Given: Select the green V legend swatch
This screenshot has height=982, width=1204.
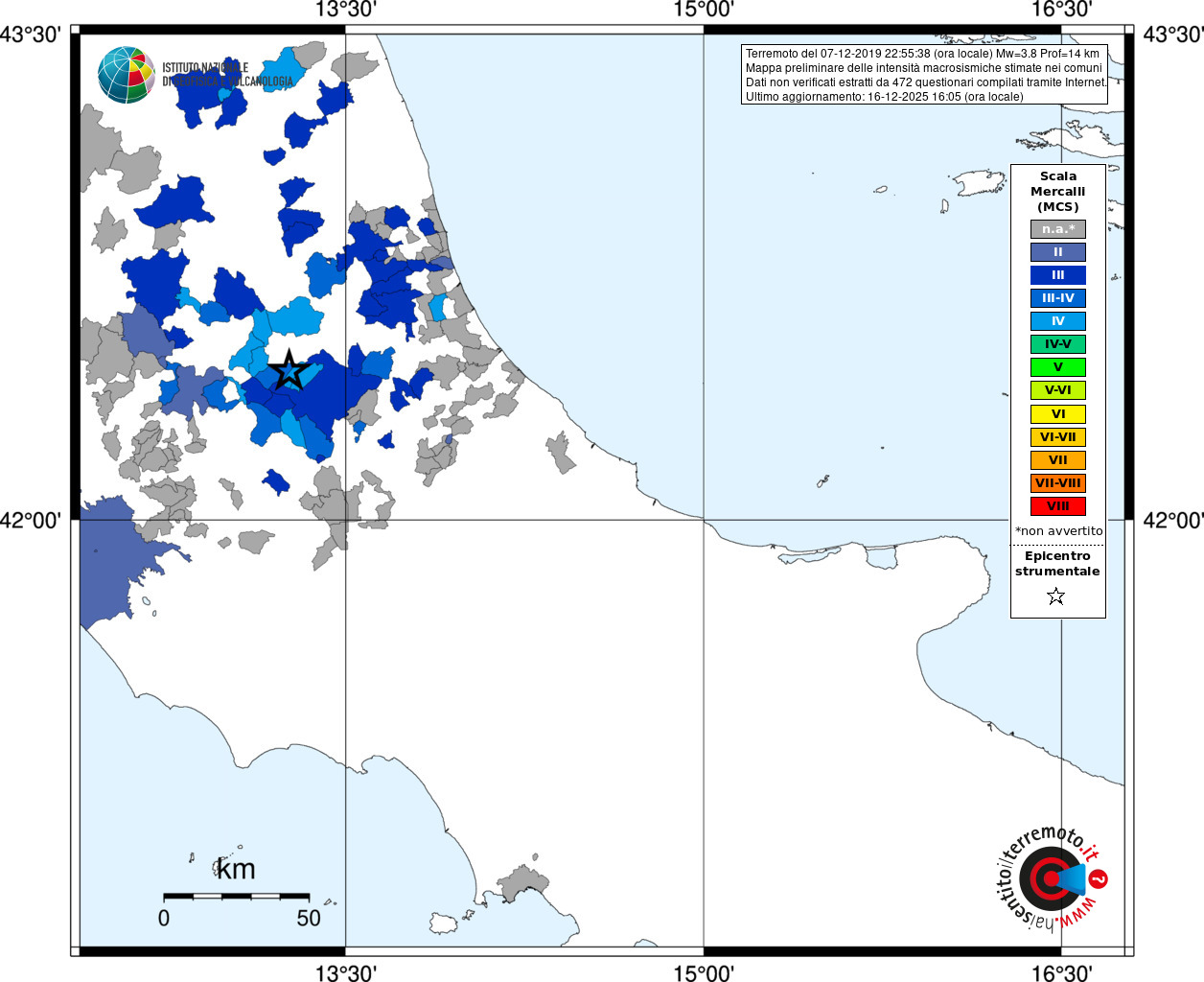Looking at the screenshot, I should (x=1058, y=367).
